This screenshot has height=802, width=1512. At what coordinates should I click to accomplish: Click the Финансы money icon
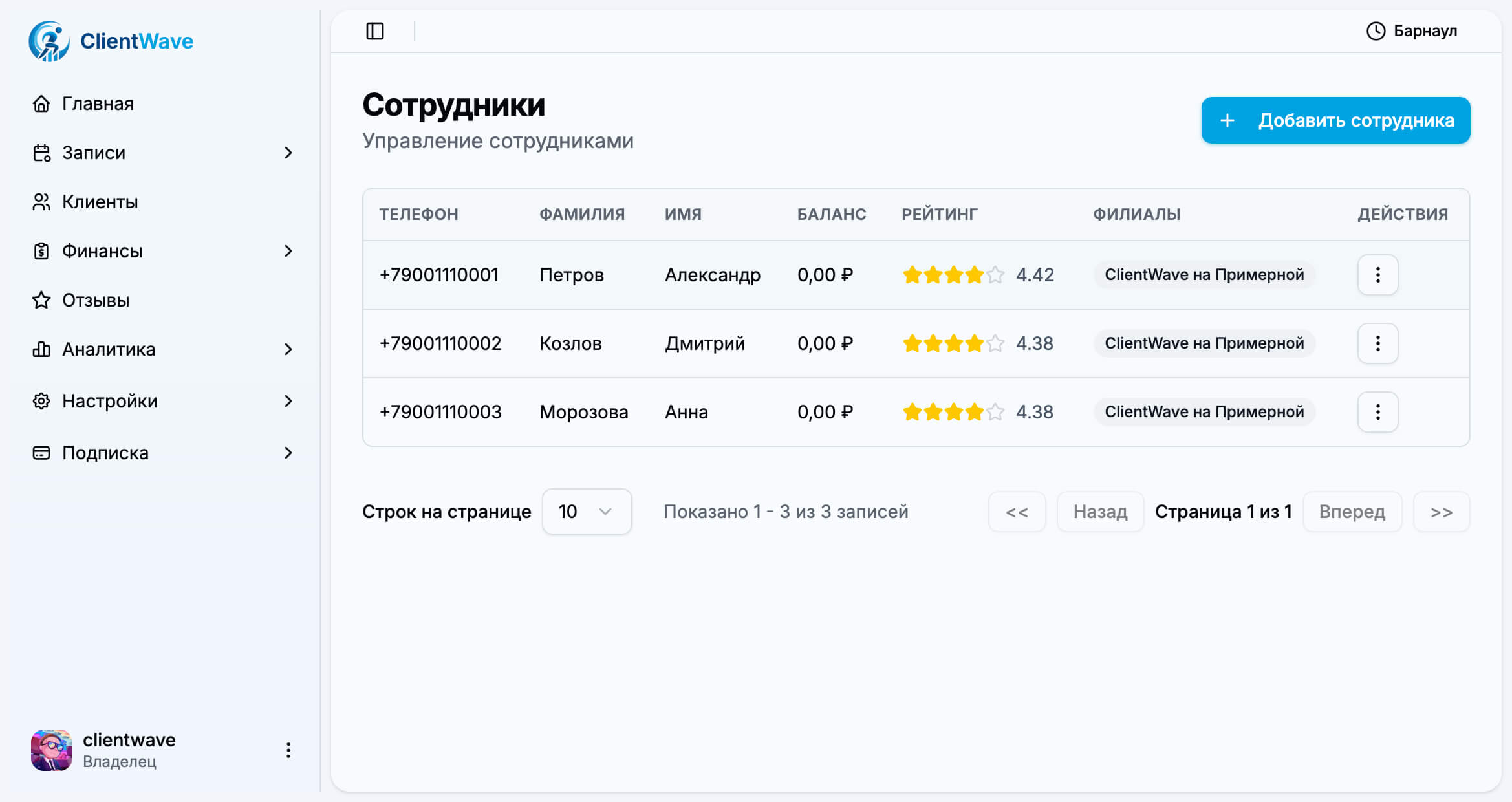coord(41,251)
